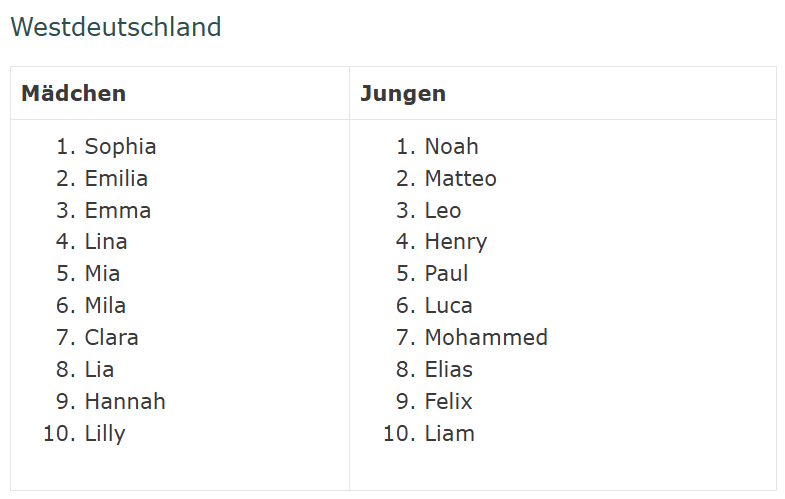785x499 pixels.
Task: Click the name Henry
Action: [x=455, y=242]
